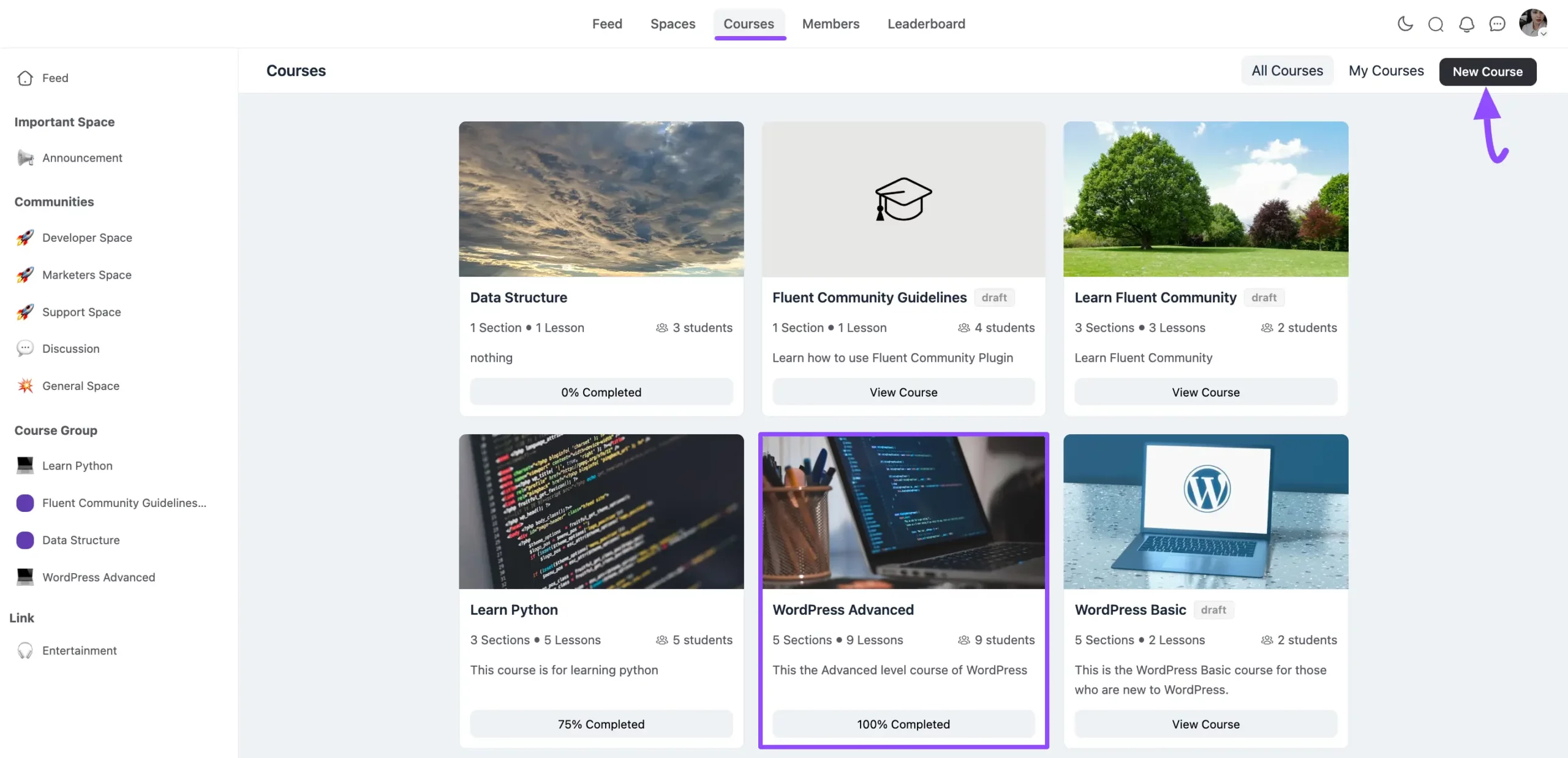Click the draft badge on WordPress Basic
Image resolution: width=1568 pixels, height=758 pixels.
click(x=1213, y=610)
